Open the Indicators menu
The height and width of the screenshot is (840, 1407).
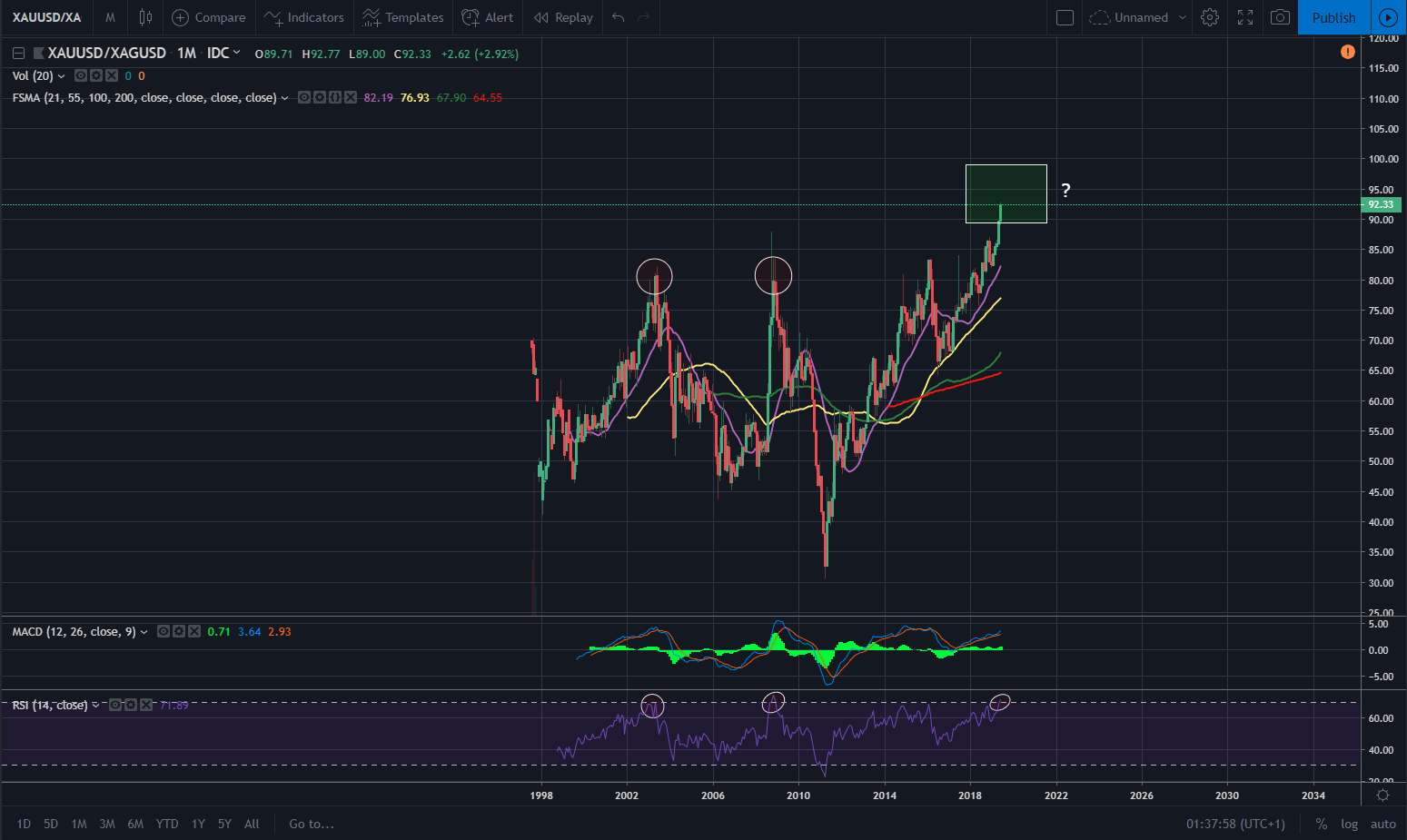pos(304,17)
